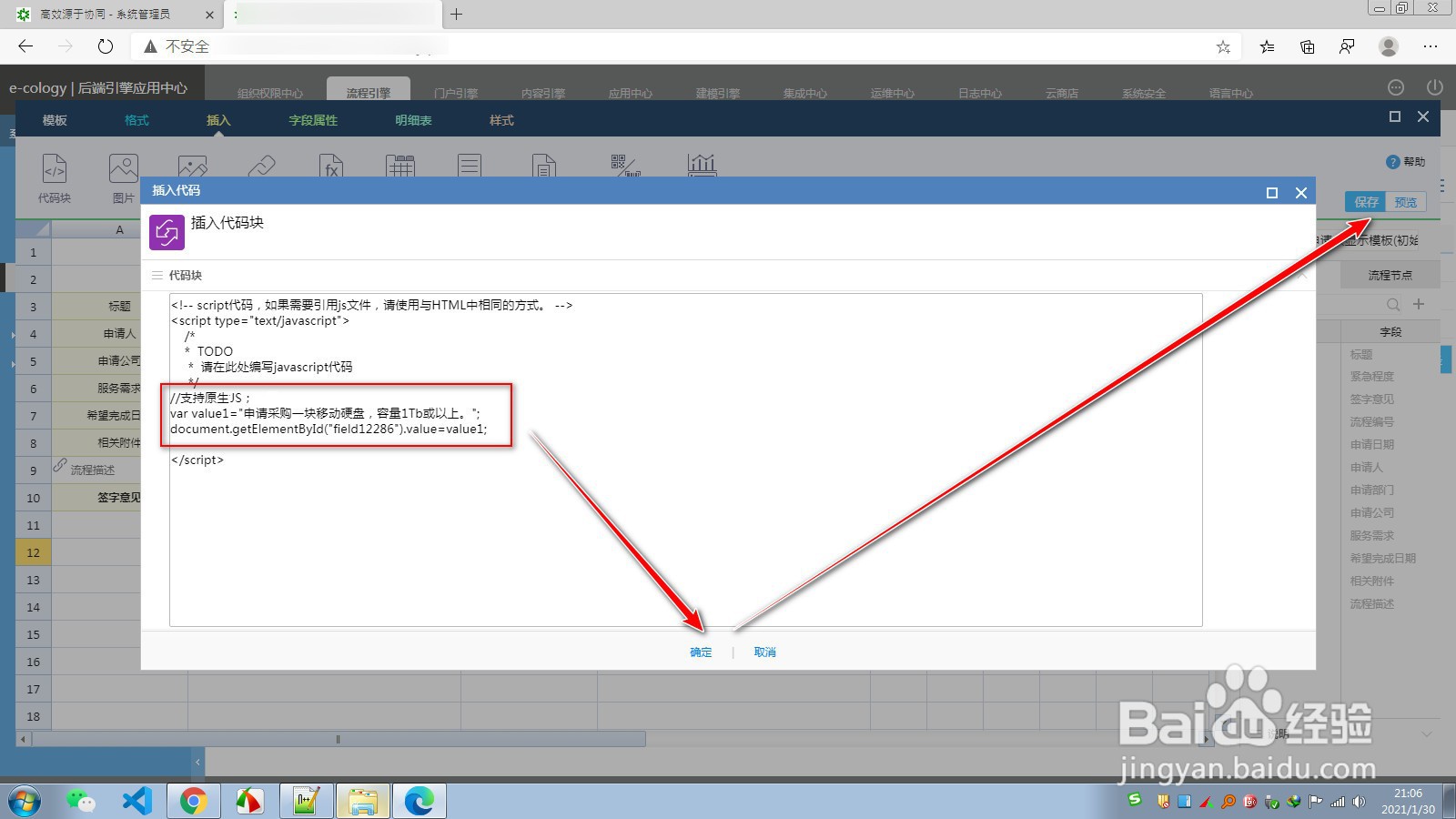Click the 代码块 code block icon in the toolbar
Screen dimensions: 1456x819
click(55, 169)
